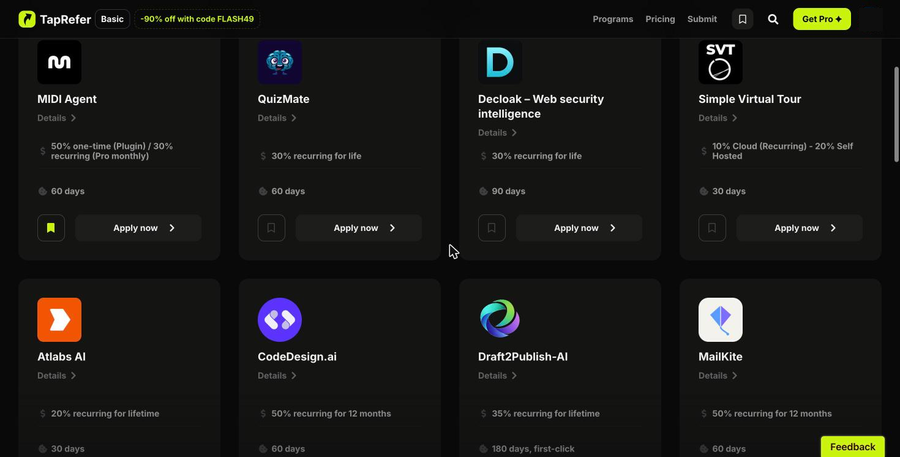This screenshot has width=900, height=457.
Task: Click QuizMate's '30% recurring for life' text
Action: click(316, 156)
